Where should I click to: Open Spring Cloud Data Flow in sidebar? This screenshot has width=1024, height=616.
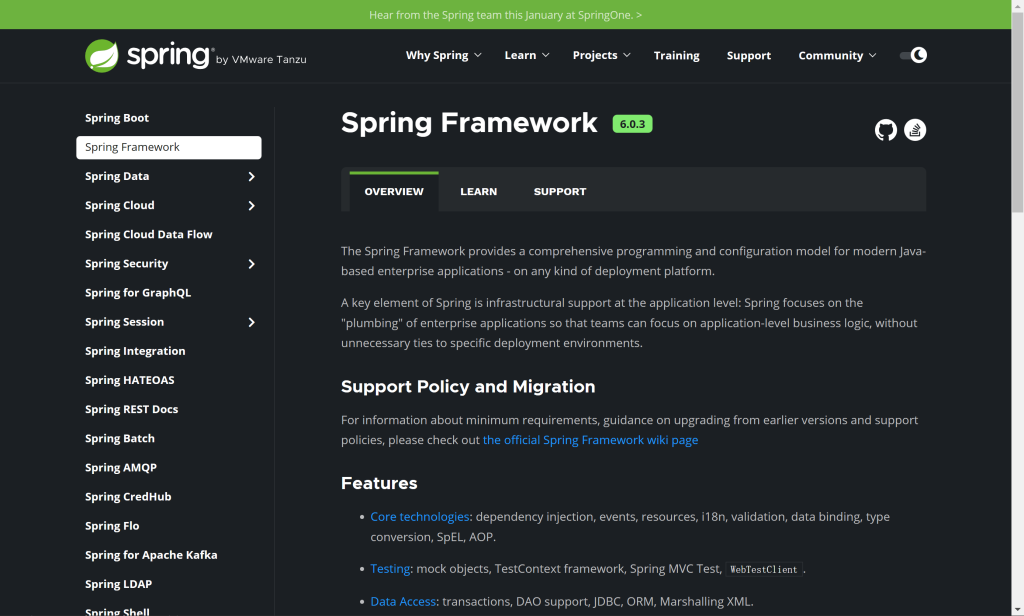[x=148, y=235]
